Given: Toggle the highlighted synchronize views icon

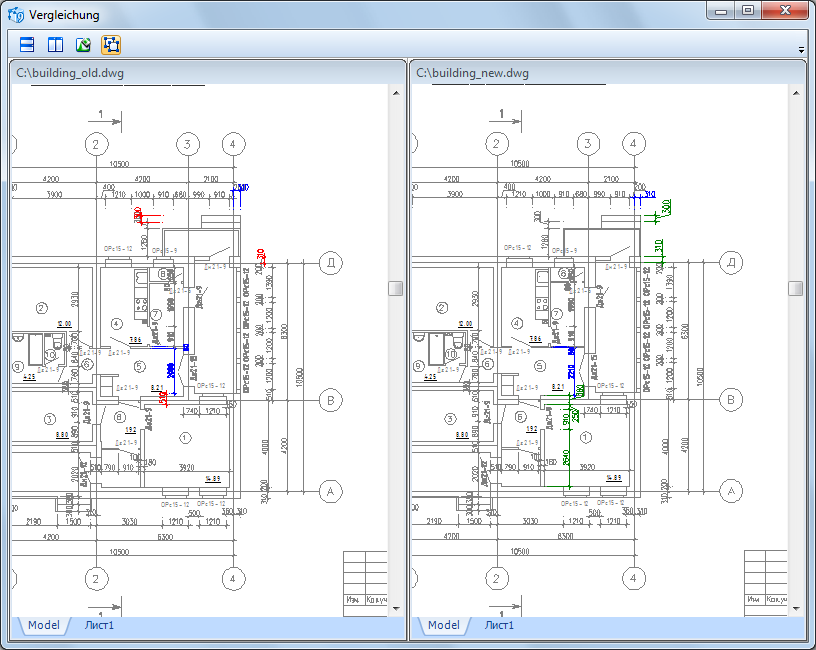Looking at the screenshot, I should tap(111, 45).
